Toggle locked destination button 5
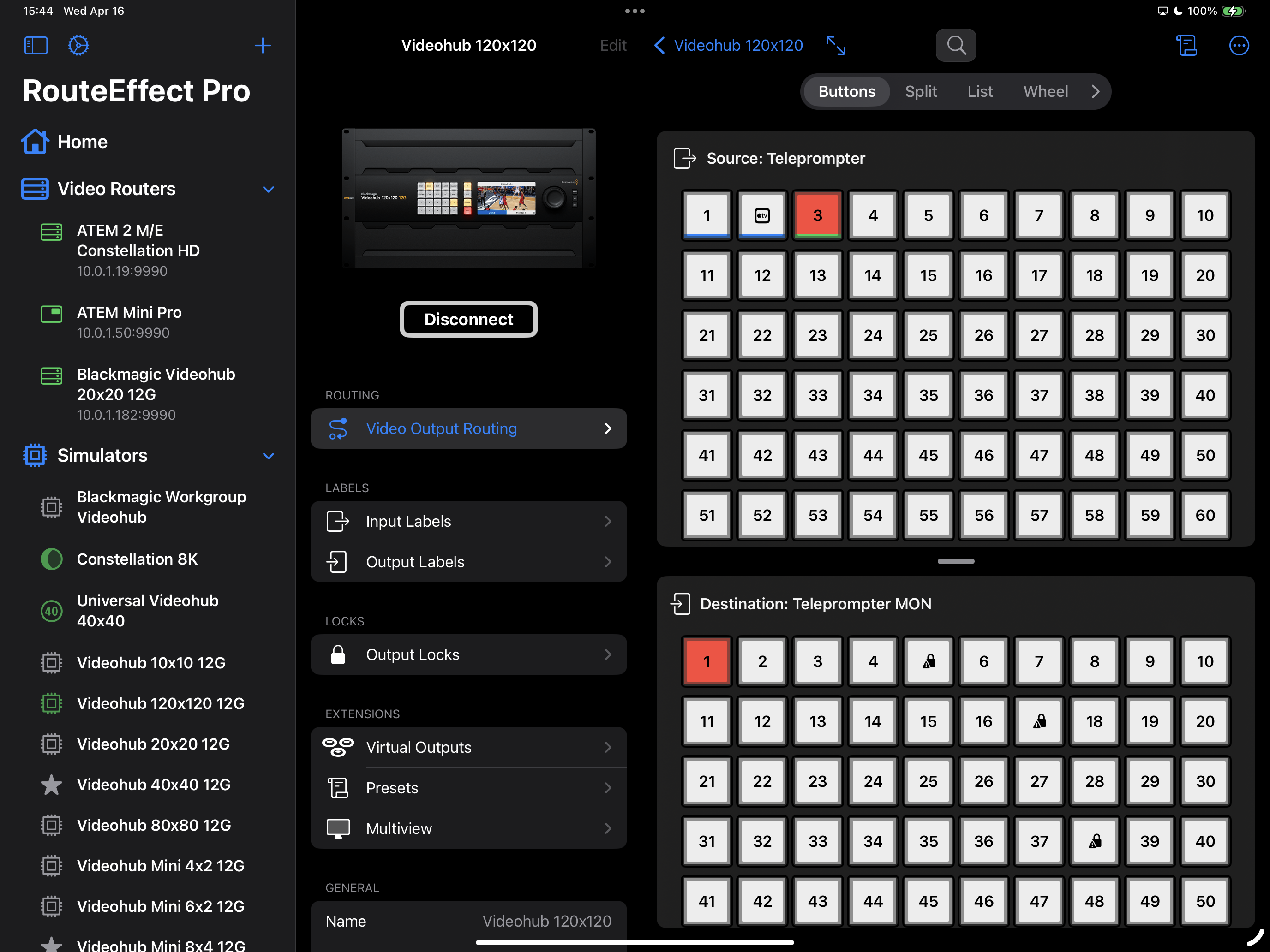The width and height of the screenshot is (1270, 952). 928,661
